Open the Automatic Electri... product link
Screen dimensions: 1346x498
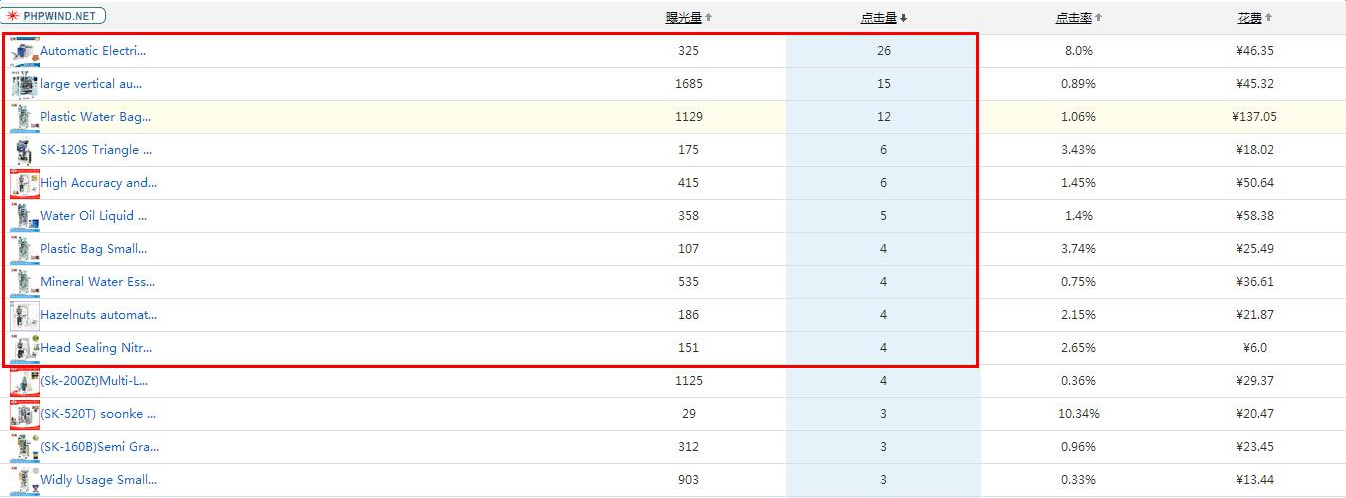[92, 51]
